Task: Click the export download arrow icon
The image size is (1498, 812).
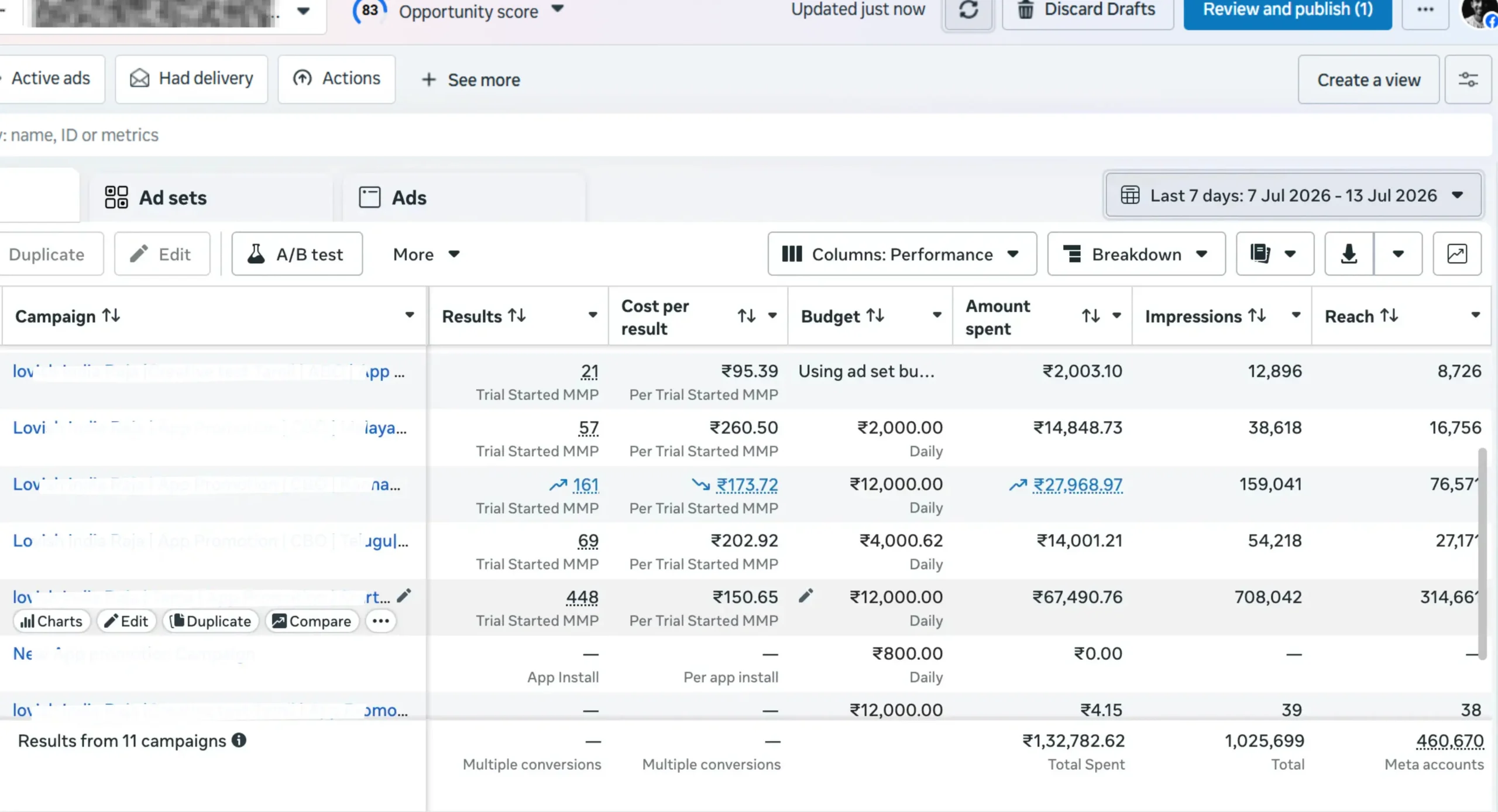Action: (x=1349, y=254)
